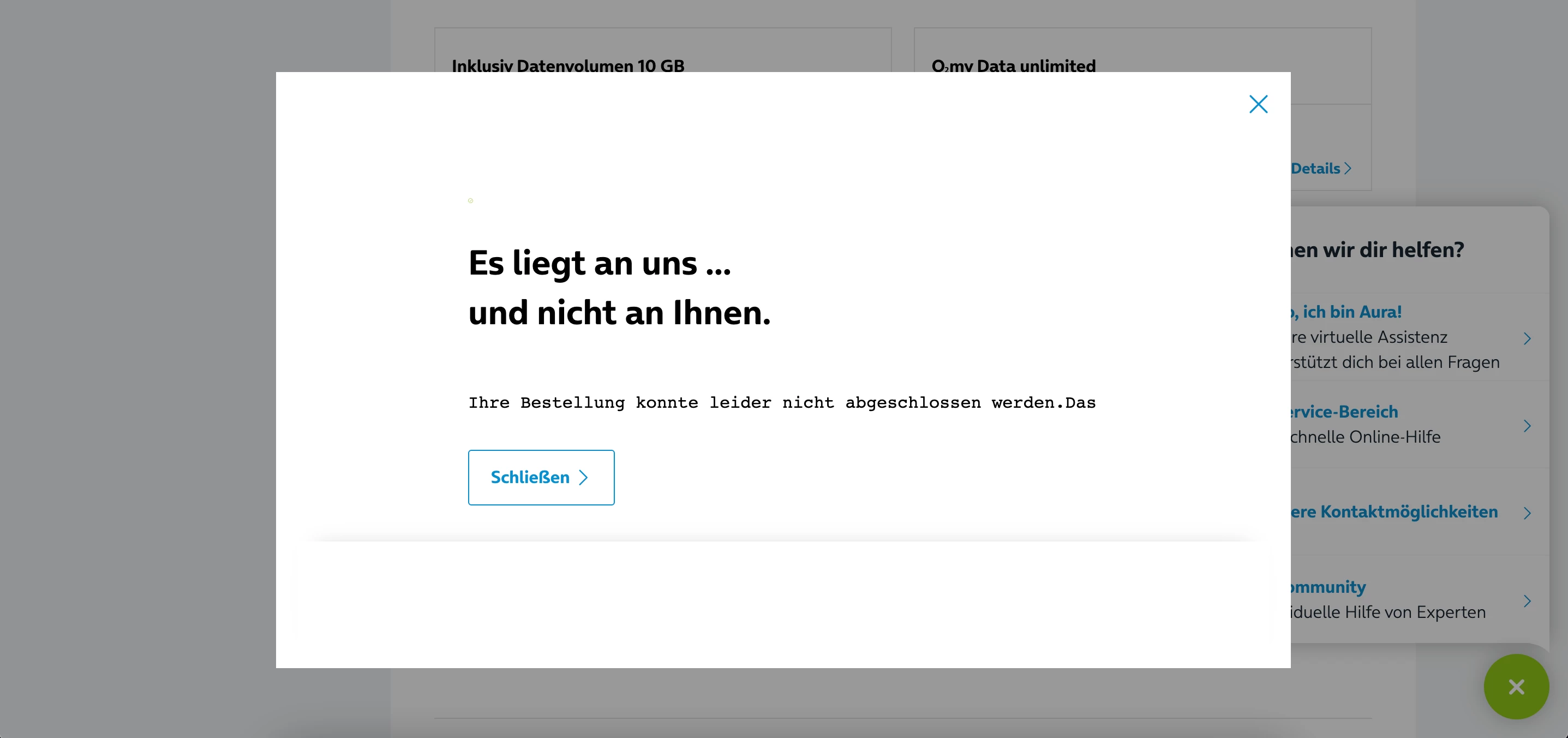
Task: Close the green help widget button
Action: (x=1516, y=687)
